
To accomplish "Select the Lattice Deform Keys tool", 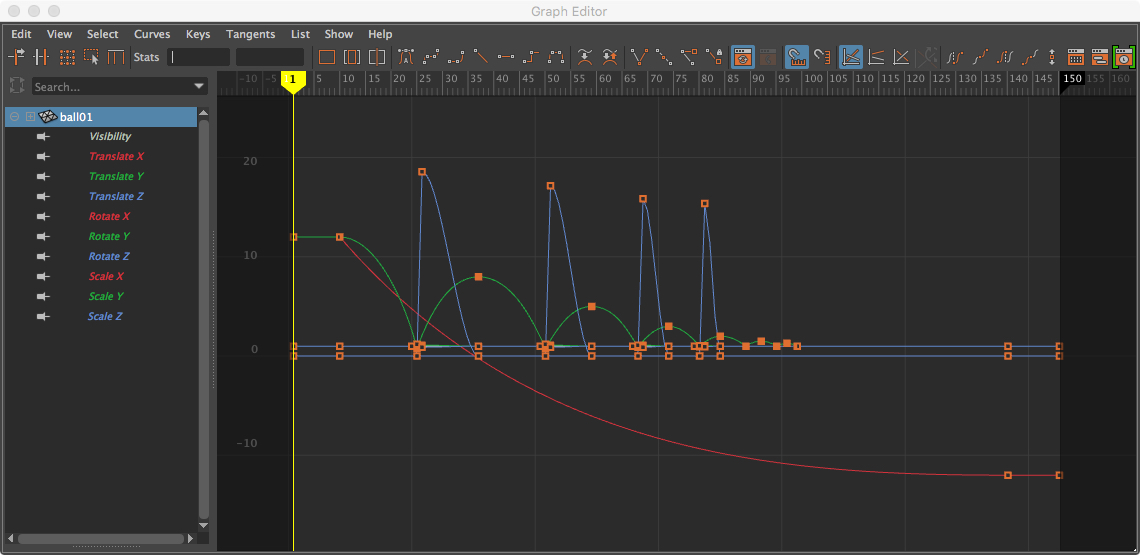I will (x=67, y=57).
